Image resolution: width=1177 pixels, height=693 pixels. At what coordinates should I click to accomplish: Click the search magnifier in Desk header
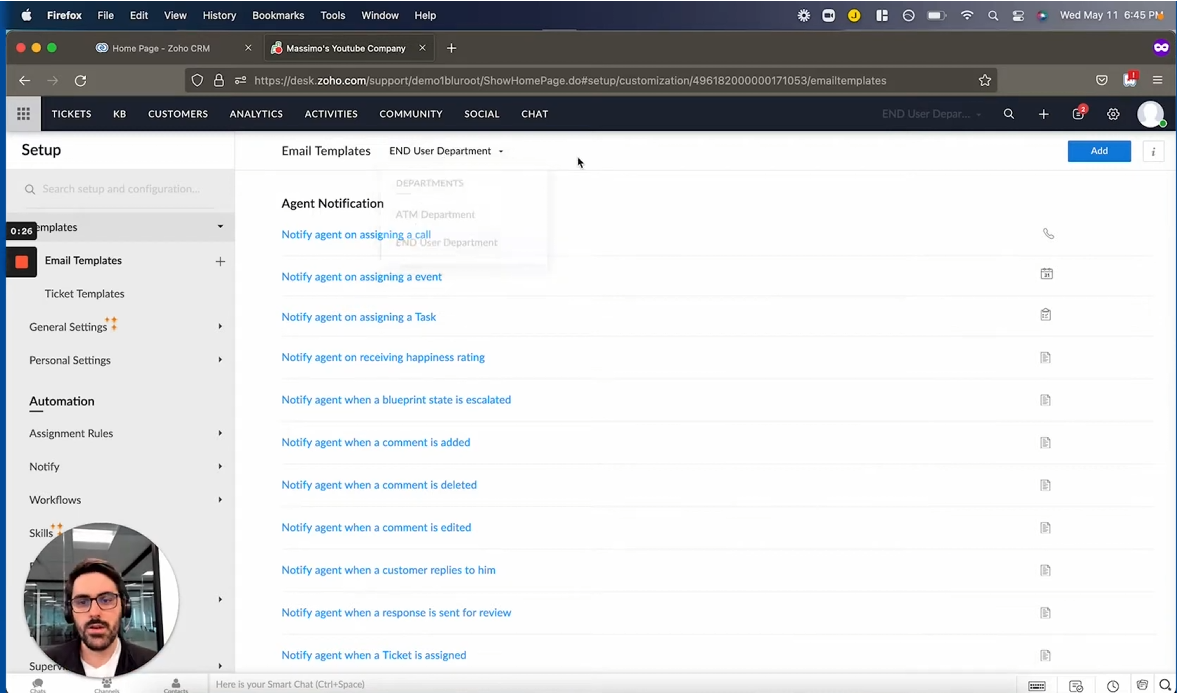pyautogui.click(x=1008, y=114)
